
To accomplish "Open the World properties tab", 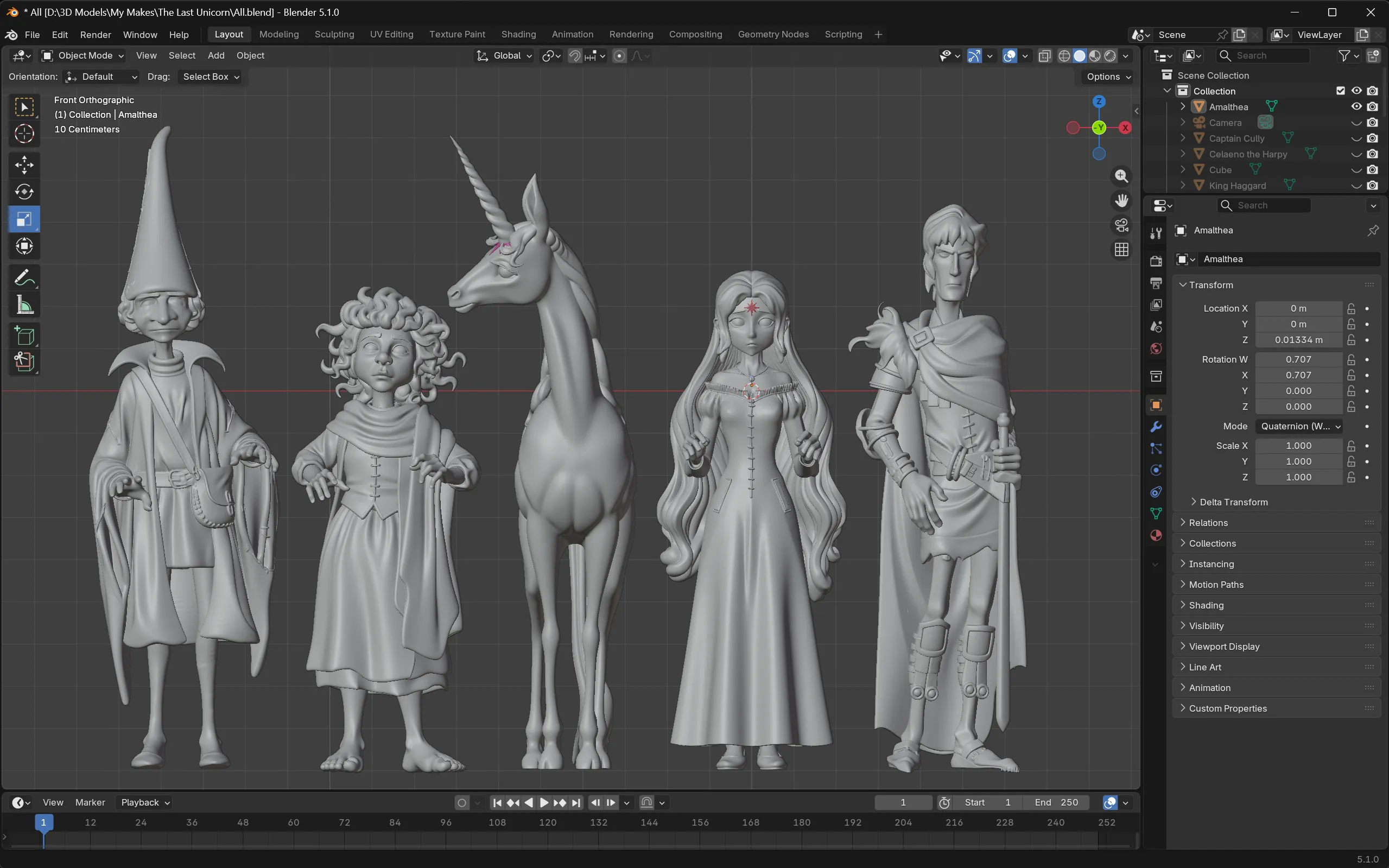I will point(1156,349).
